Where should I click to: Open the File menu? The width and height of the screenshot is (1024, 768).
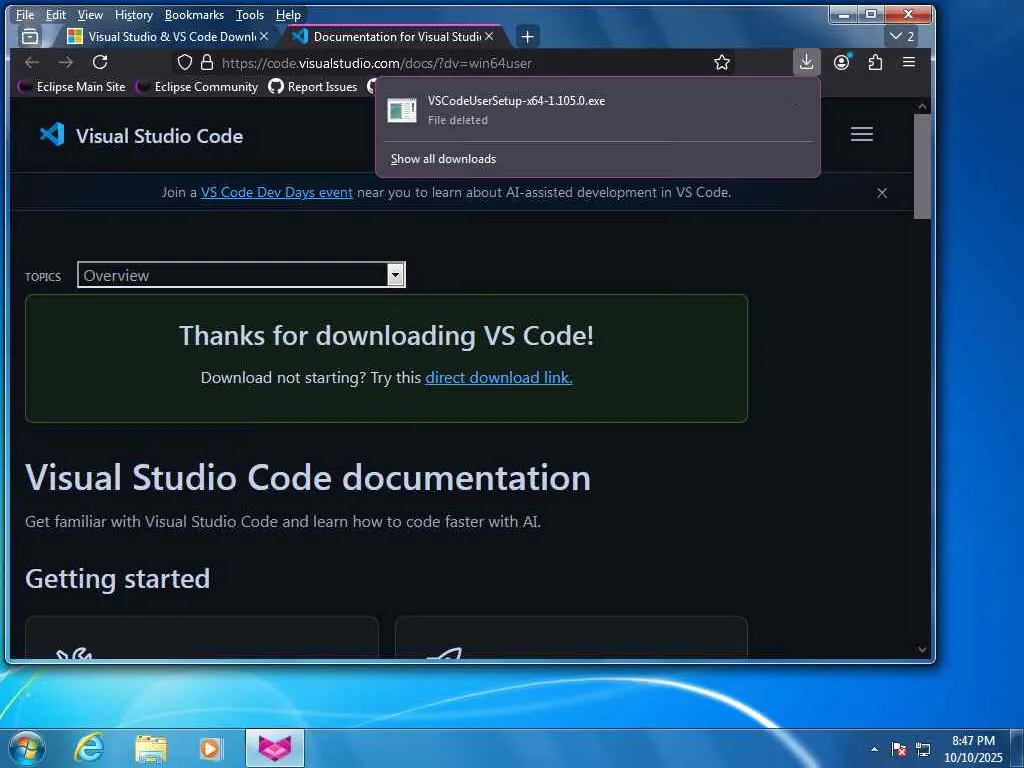[25, 14]
